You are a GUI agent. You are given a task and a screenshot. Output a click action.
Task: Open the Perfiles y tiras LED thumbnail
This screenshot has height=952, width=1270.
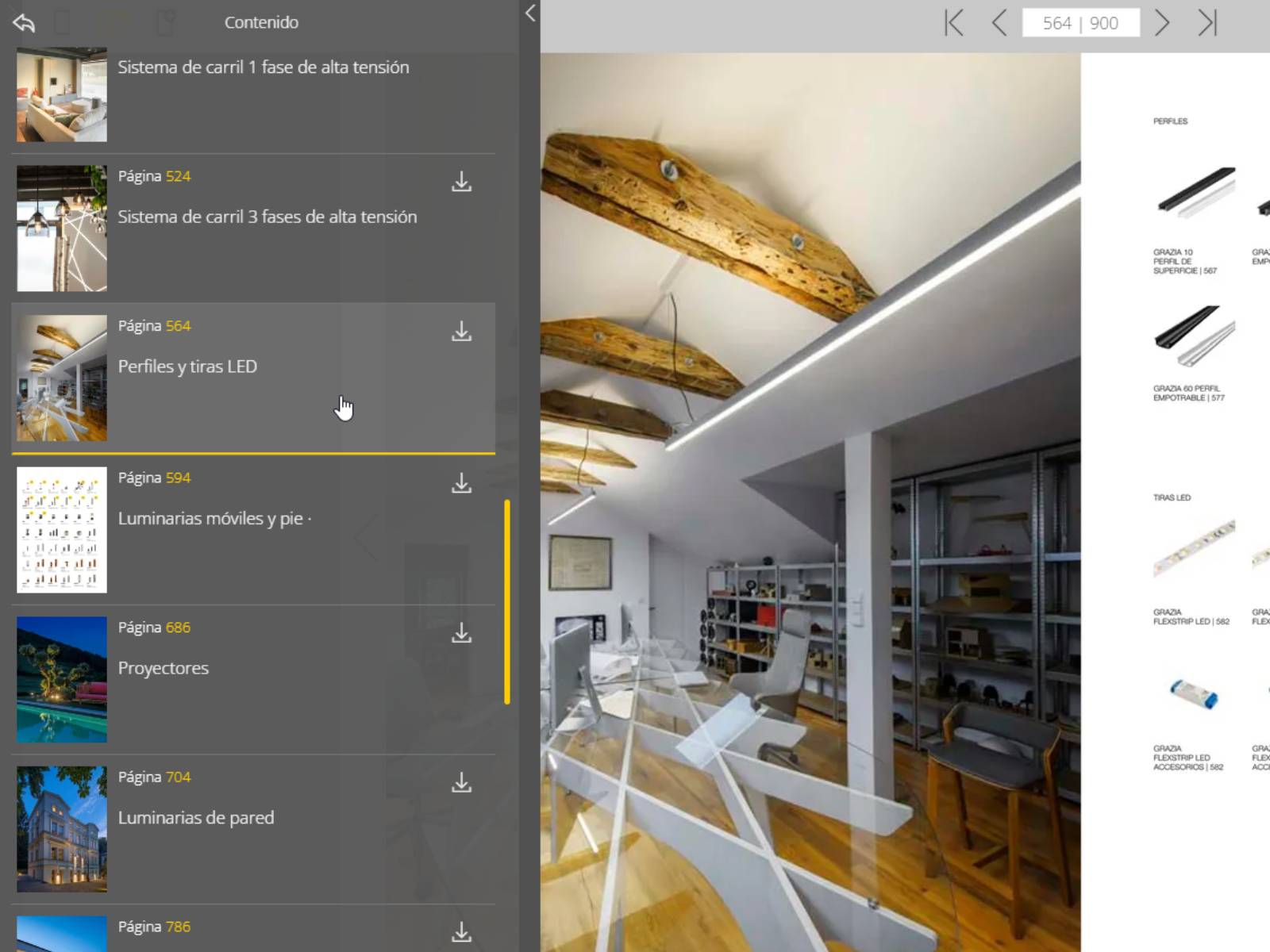62,378
